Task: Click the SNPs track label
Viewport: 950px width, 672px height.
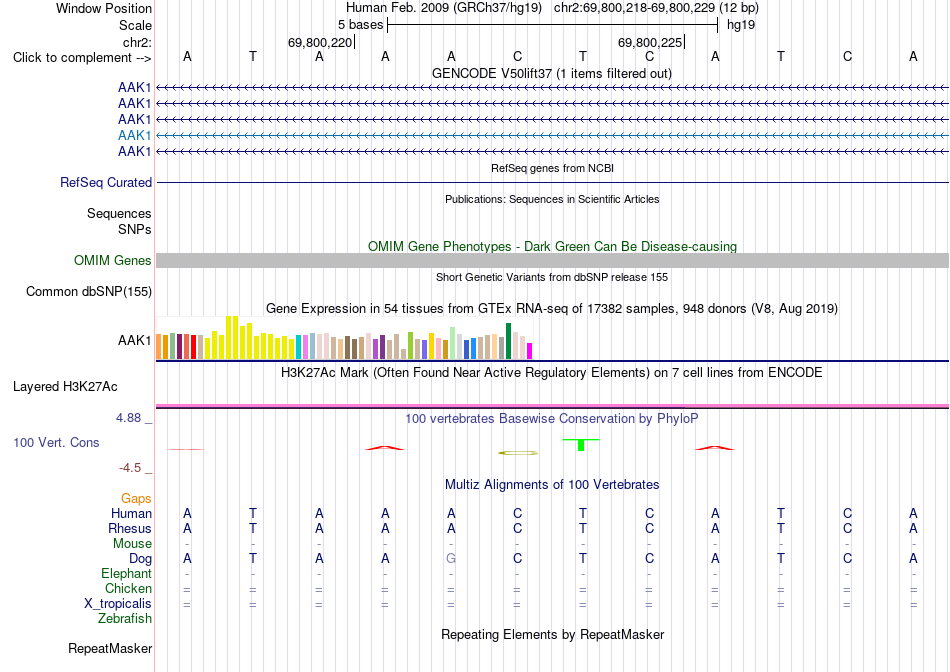Action: pos(135,229)
